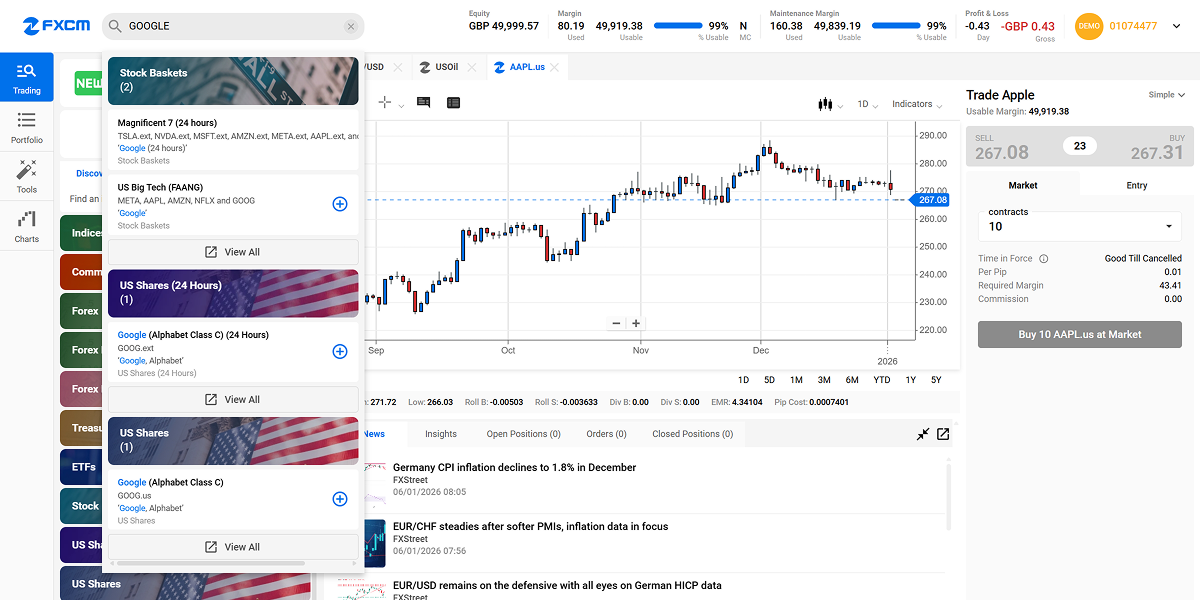Image resolution: width=1200 pixels, height=600 pixels.
Task: Switch to the Entry tab in trade panel
Action: (x=1136, y=185)
